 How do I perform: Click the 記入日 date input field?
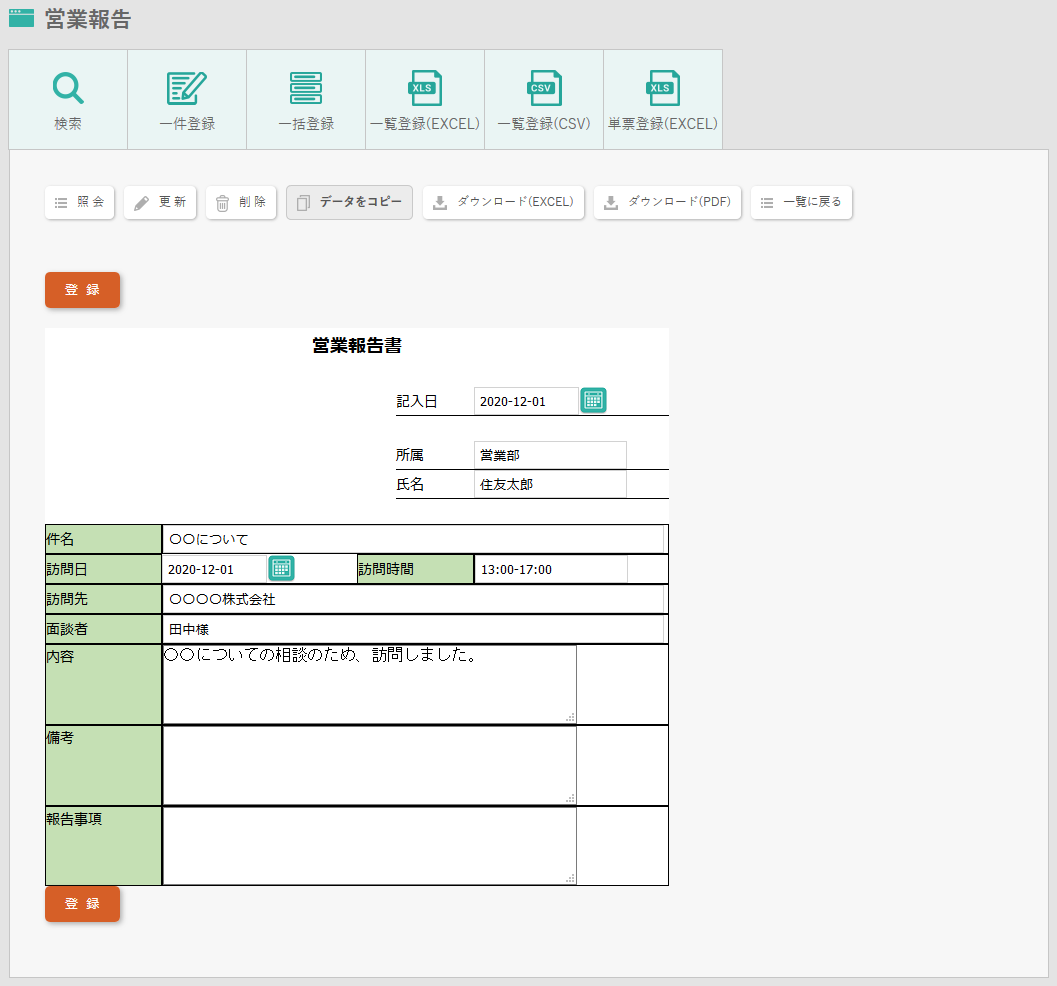(526, 401)
